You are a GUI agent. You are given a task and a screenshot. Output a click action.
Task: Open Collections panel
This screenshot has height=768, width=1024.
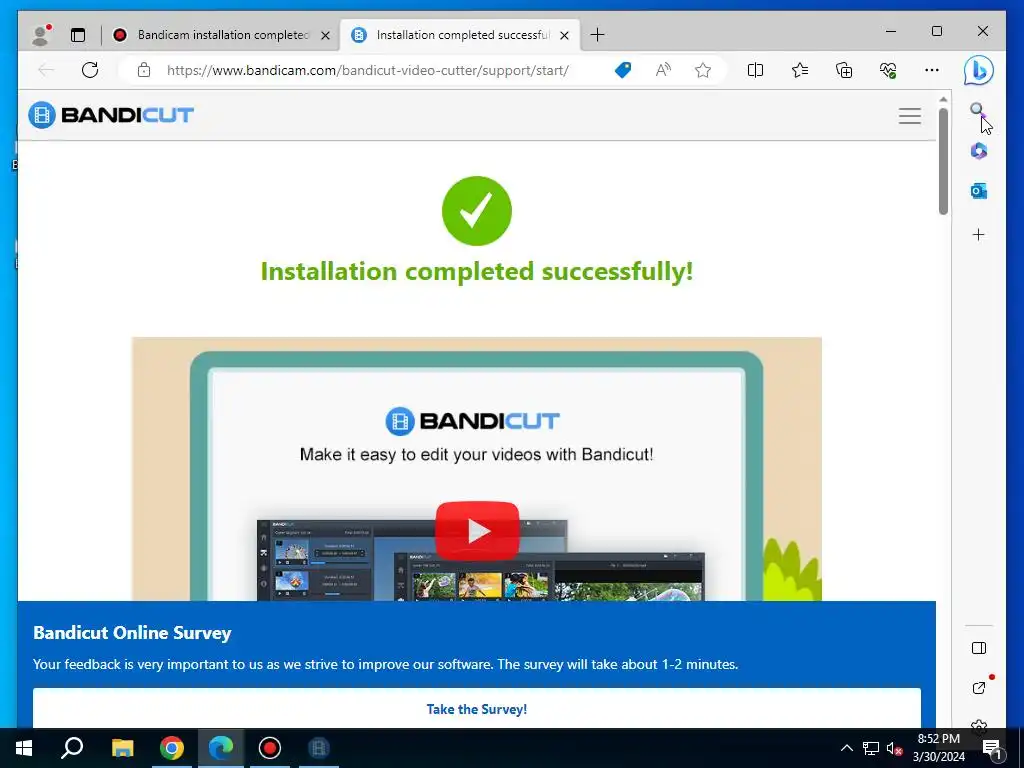(844, 70)
